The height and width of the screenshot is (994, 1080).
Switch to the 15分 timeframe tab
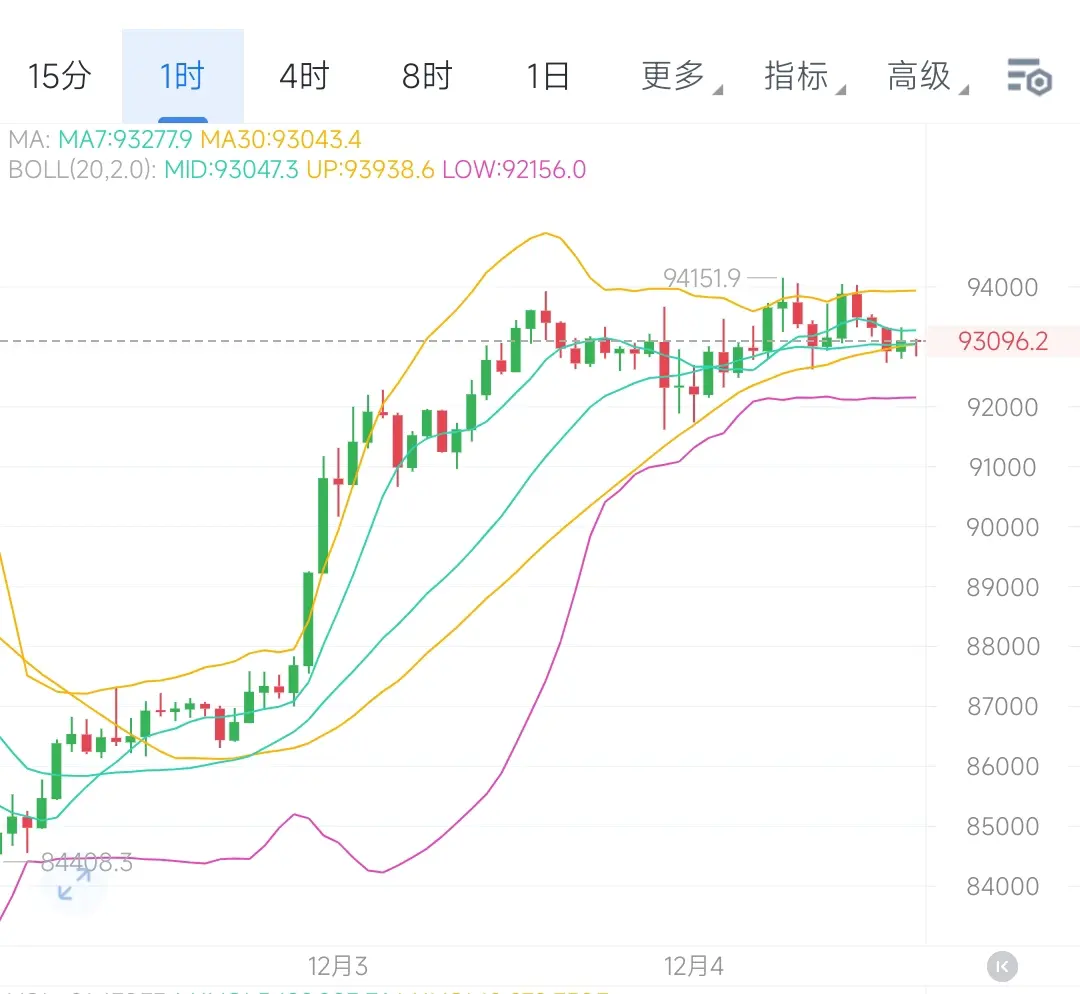(x=60, y=76)
